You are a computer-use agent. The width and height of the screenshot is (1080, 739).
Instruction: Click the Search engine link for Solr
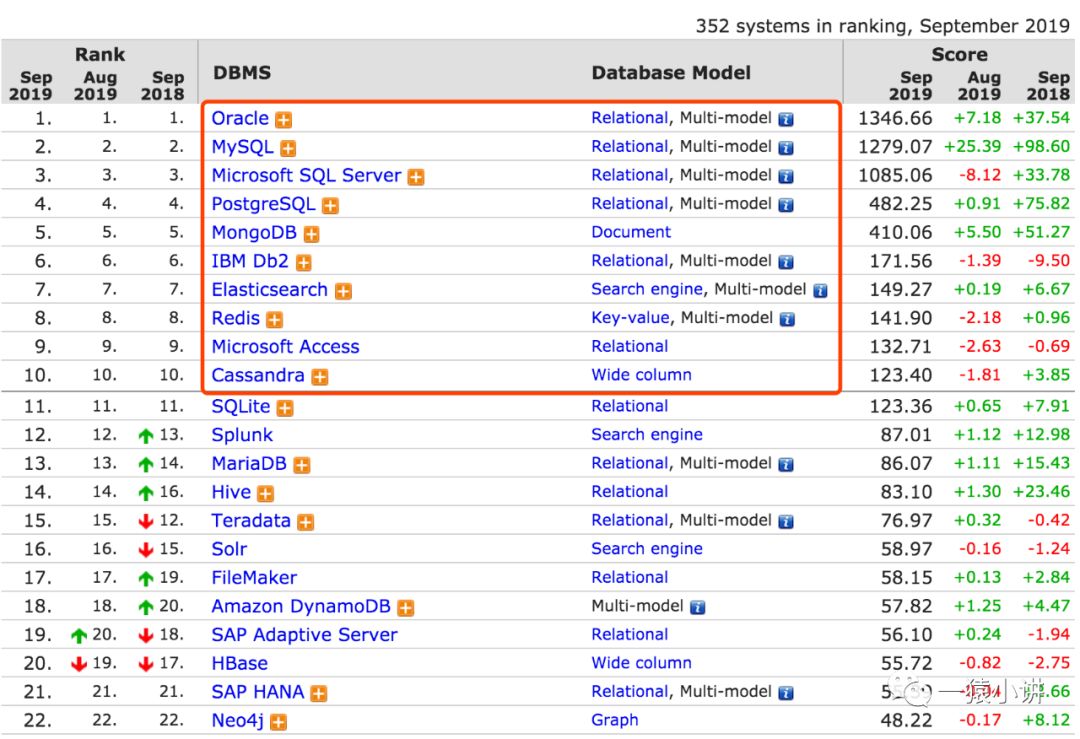point(647,549)
